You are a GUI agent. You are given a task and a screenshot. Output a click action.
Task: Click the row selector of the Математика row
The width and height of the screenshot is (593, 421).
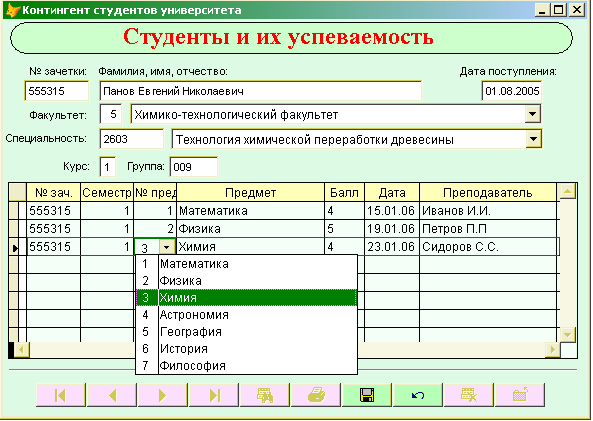[14, 211]
